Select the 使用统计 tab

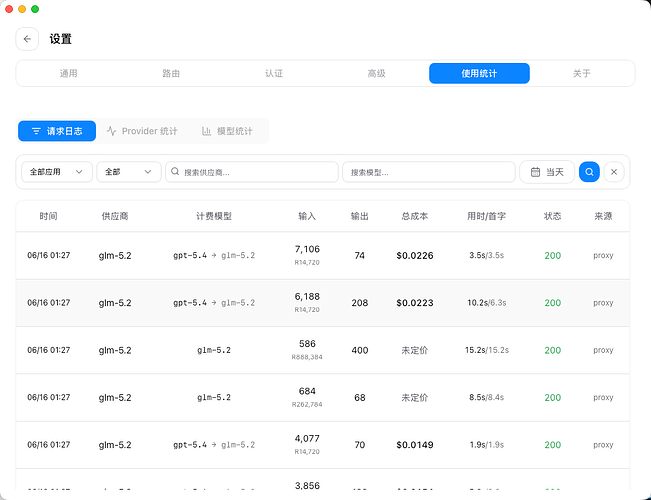479,74
